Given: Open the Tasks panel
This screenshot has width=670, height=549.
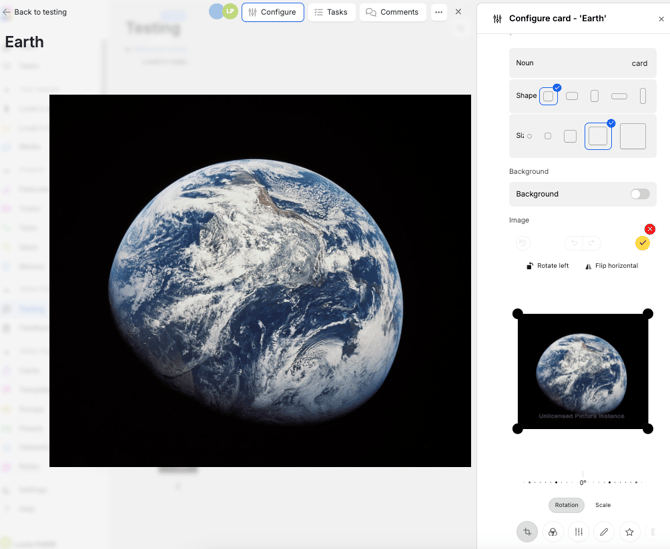Looking at the screenshot, I should (x=330, y=12).
